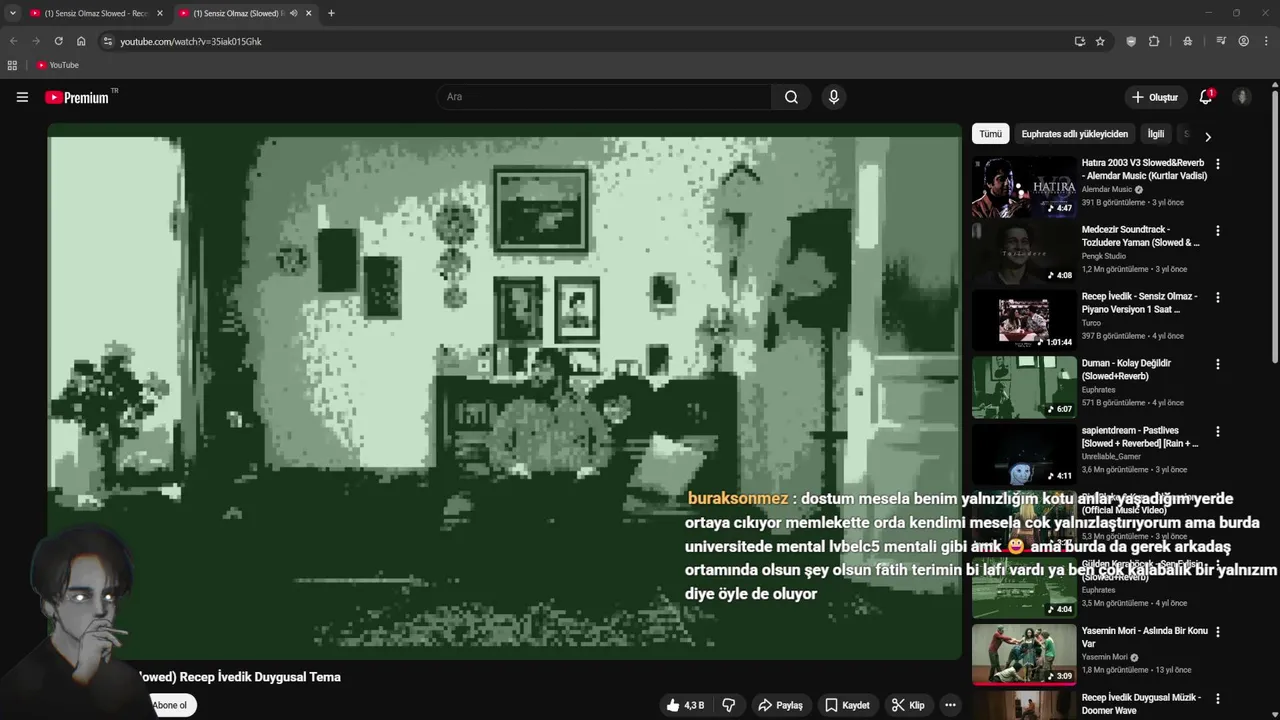Open Yasemin Mori video thumbnail

(1024, 654)
